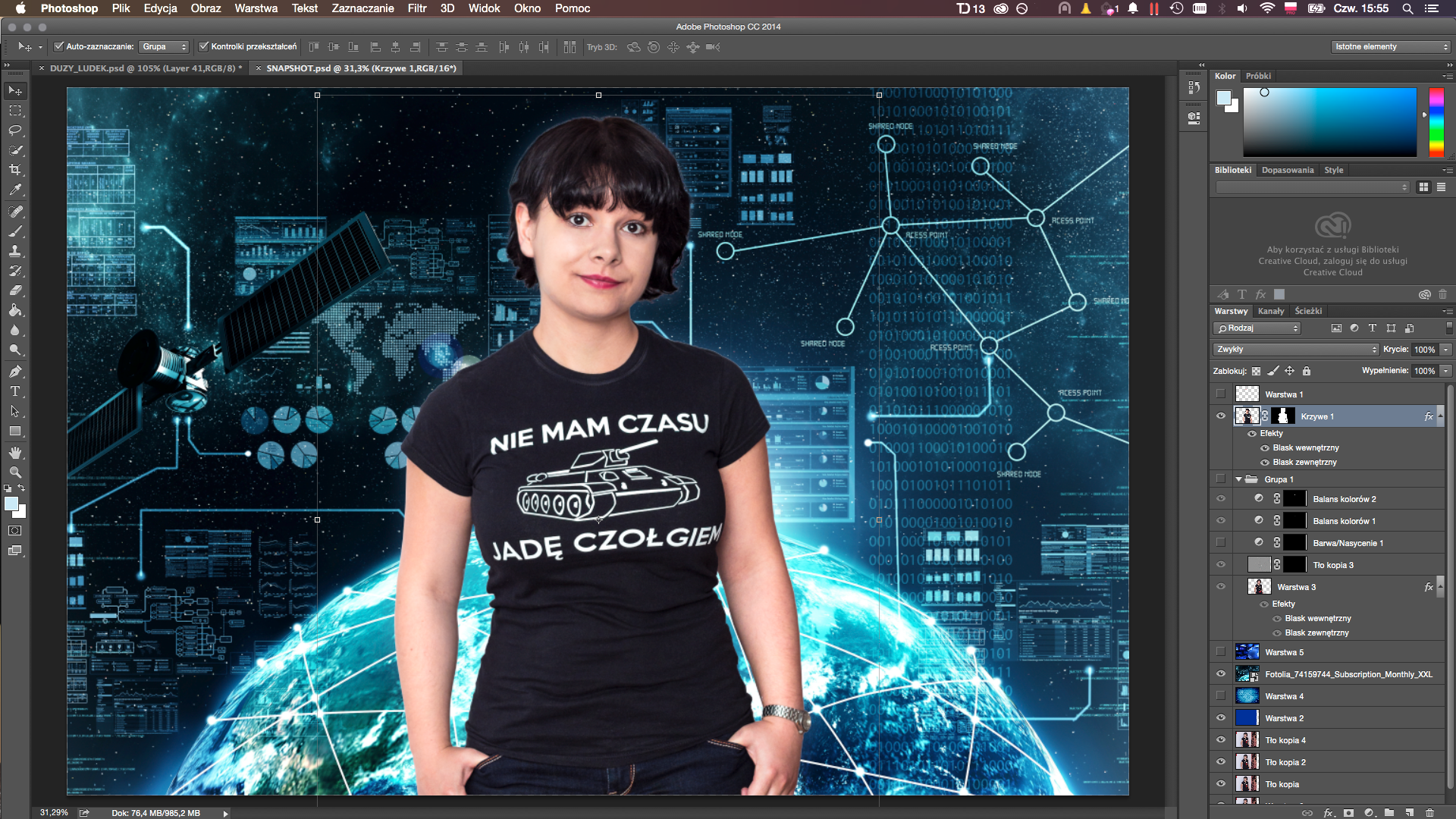Collapse the Grupa 1 layer group
Screen dimensions: 1456x819
1238,479
